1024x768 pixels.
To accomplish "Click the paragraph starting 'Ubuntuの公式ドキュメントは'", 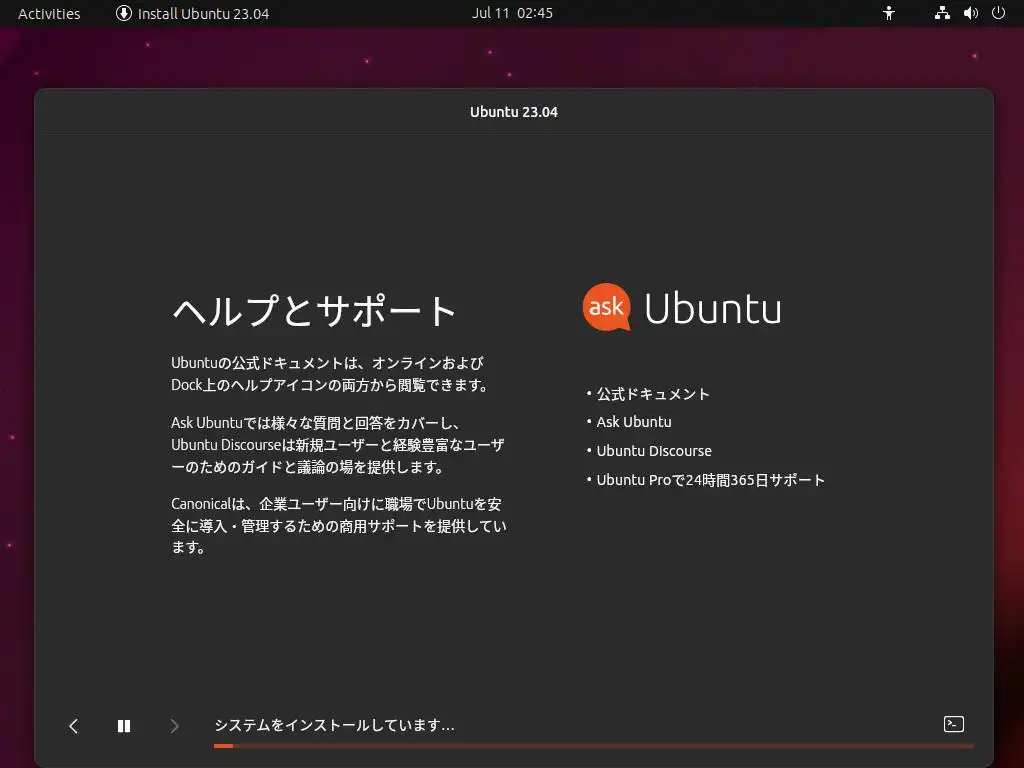I will (329, 374).
